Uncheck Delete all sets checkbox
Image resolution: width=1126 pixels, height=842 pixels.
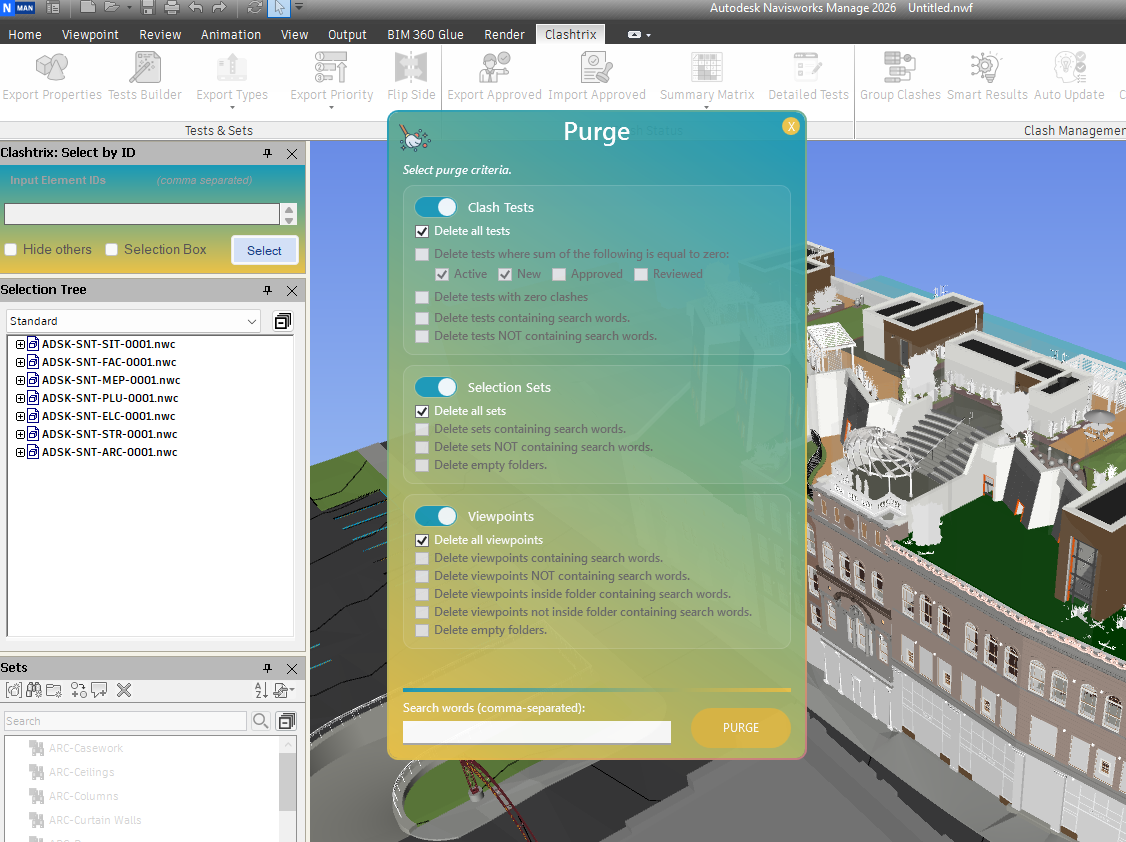tap(422, 411)
